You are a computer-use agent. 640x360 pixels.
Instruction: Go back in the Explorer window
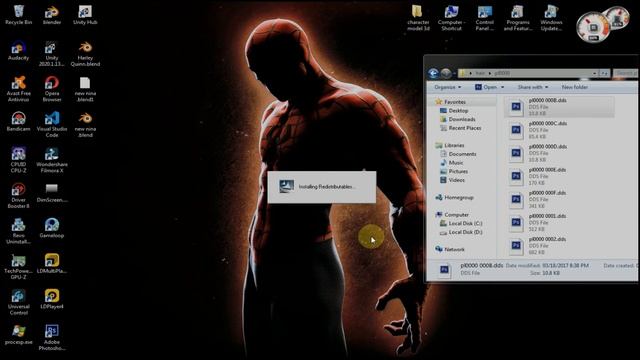[433, 73]
